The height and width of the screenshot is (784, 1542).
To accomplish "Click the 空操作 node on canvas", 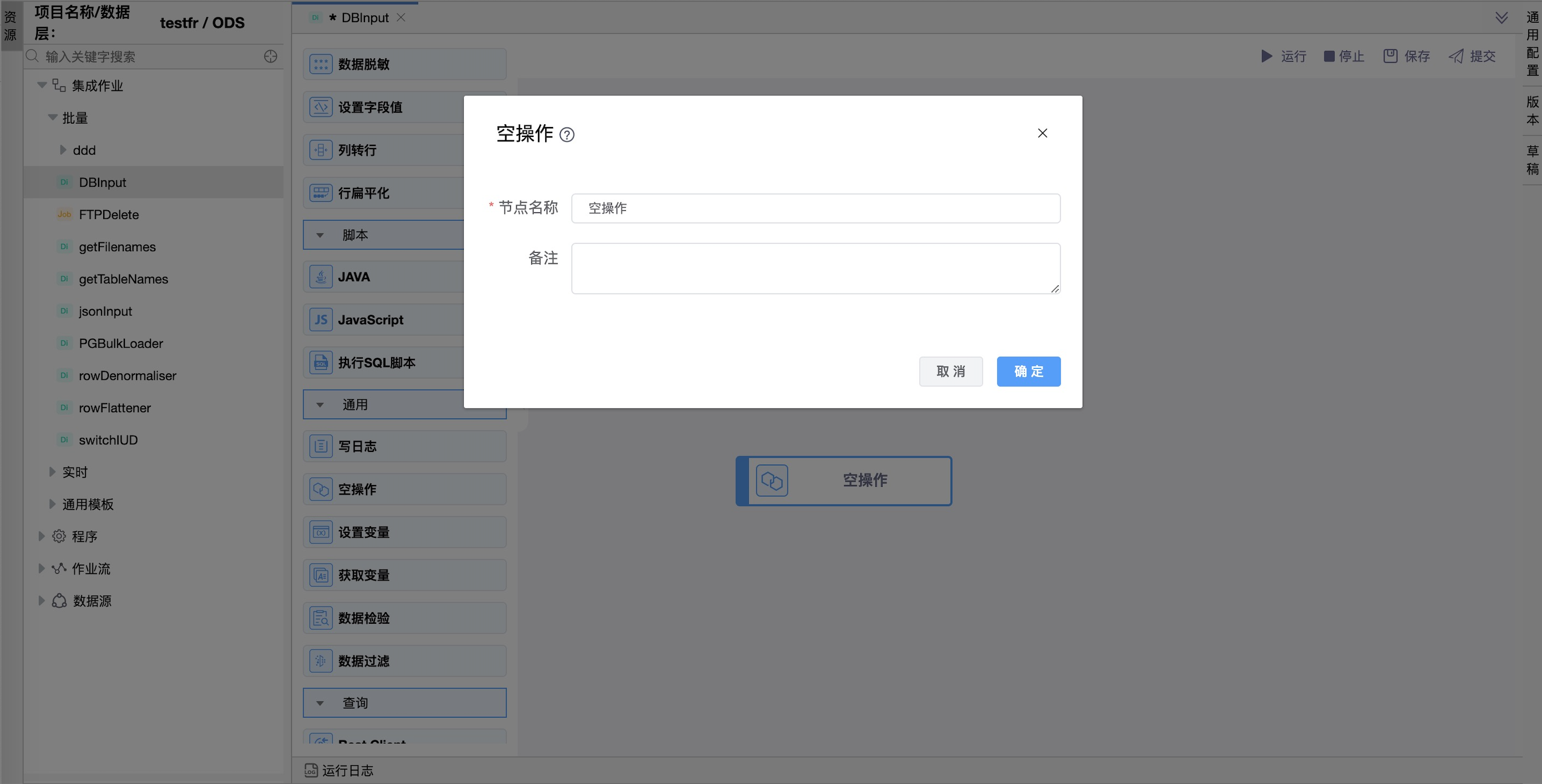I will (x=844, y=481).
